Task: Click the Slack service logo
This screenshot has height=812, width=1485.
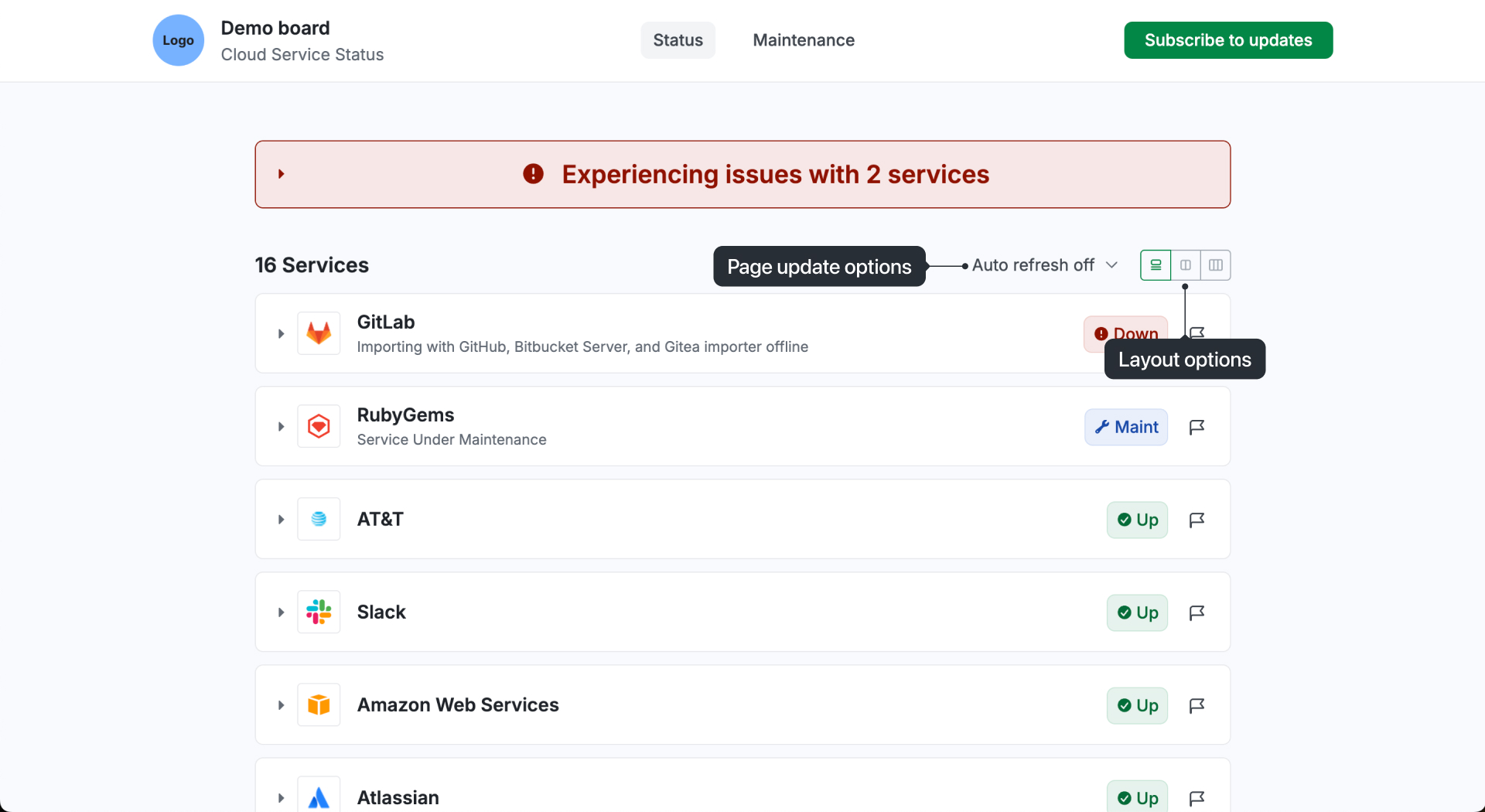Action: [x=319, y=612]
